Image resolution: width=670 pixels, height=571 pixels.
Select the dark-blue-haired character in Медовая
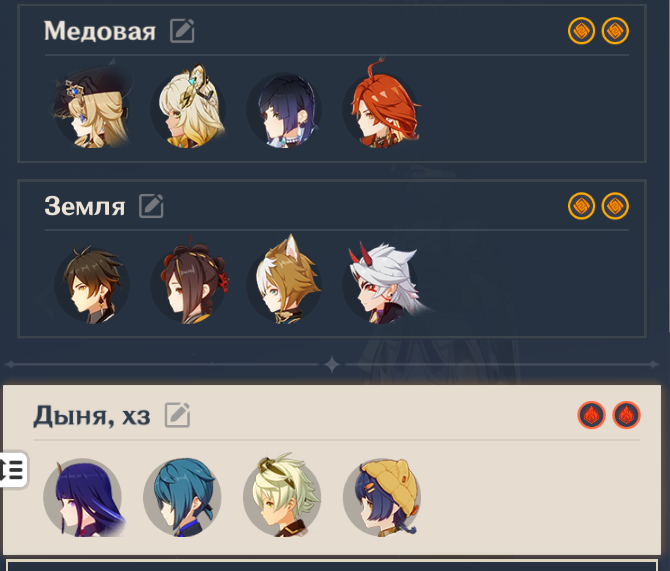click(x=285, y=109)
